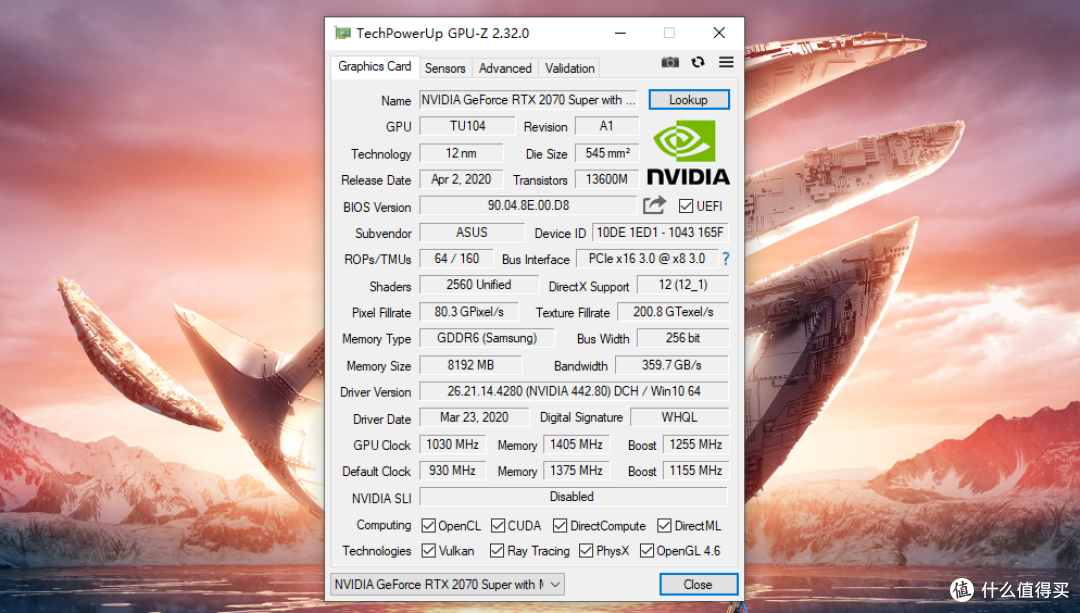This screenshot has height=613, width=1080.
Task: Click the Revision field showing A1
Action: click(607, 126)
